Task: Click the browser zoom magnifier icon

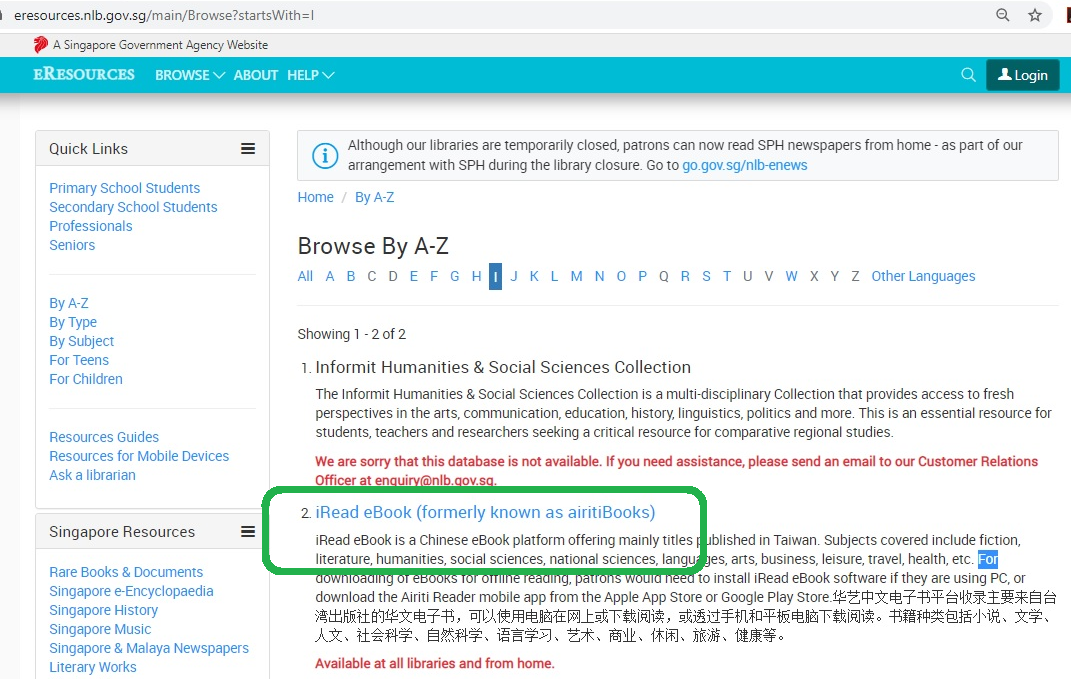Action: (1002, 15)
